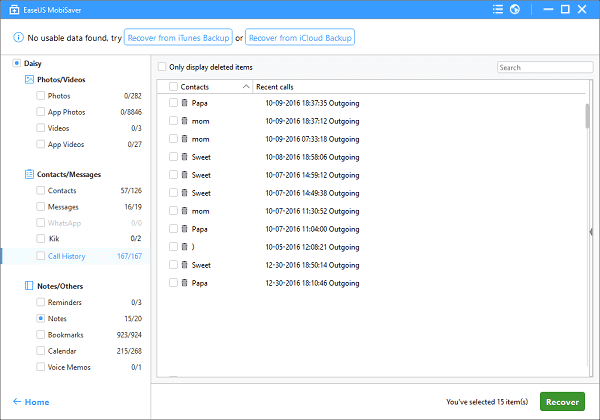Click into the Search input field
This screenshot has width=600, height=420.
tap(537, 68)
